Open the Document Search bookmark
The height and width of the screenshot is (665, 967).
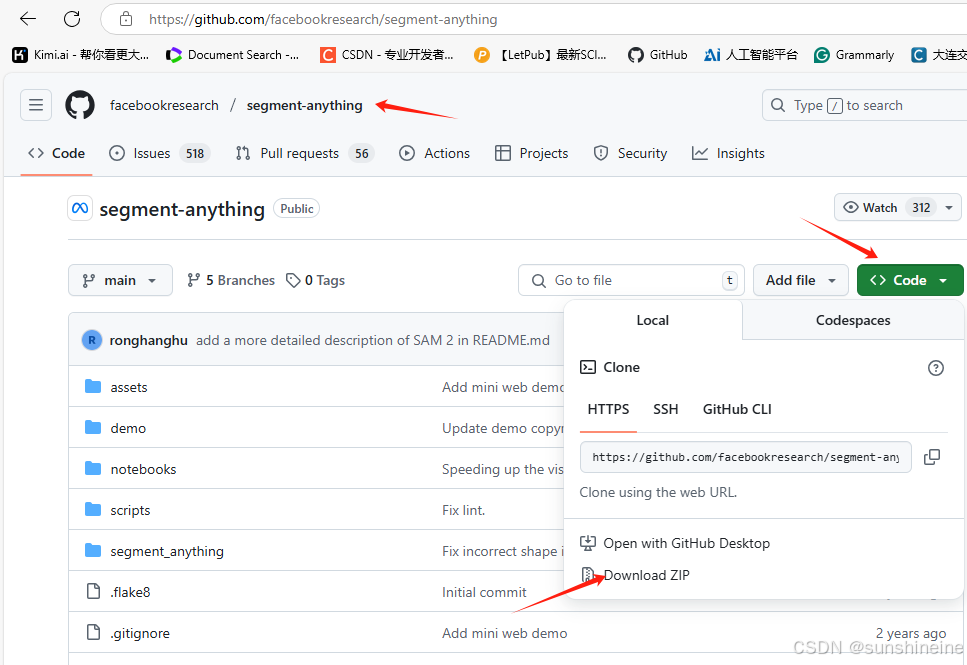232,55
